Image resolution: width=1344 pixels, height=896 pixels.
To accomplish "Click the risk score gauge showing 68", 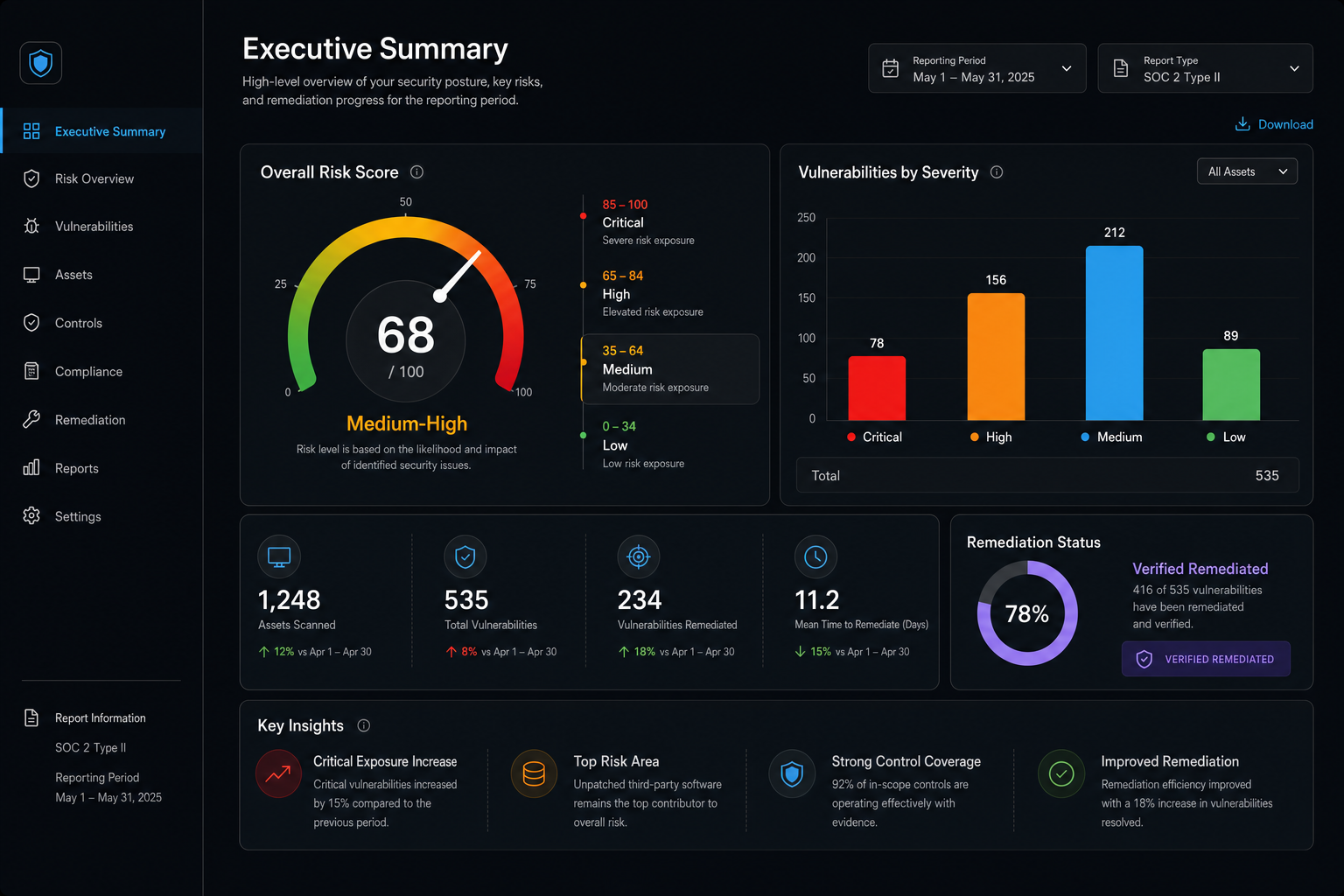I will [x=406, y=304].
